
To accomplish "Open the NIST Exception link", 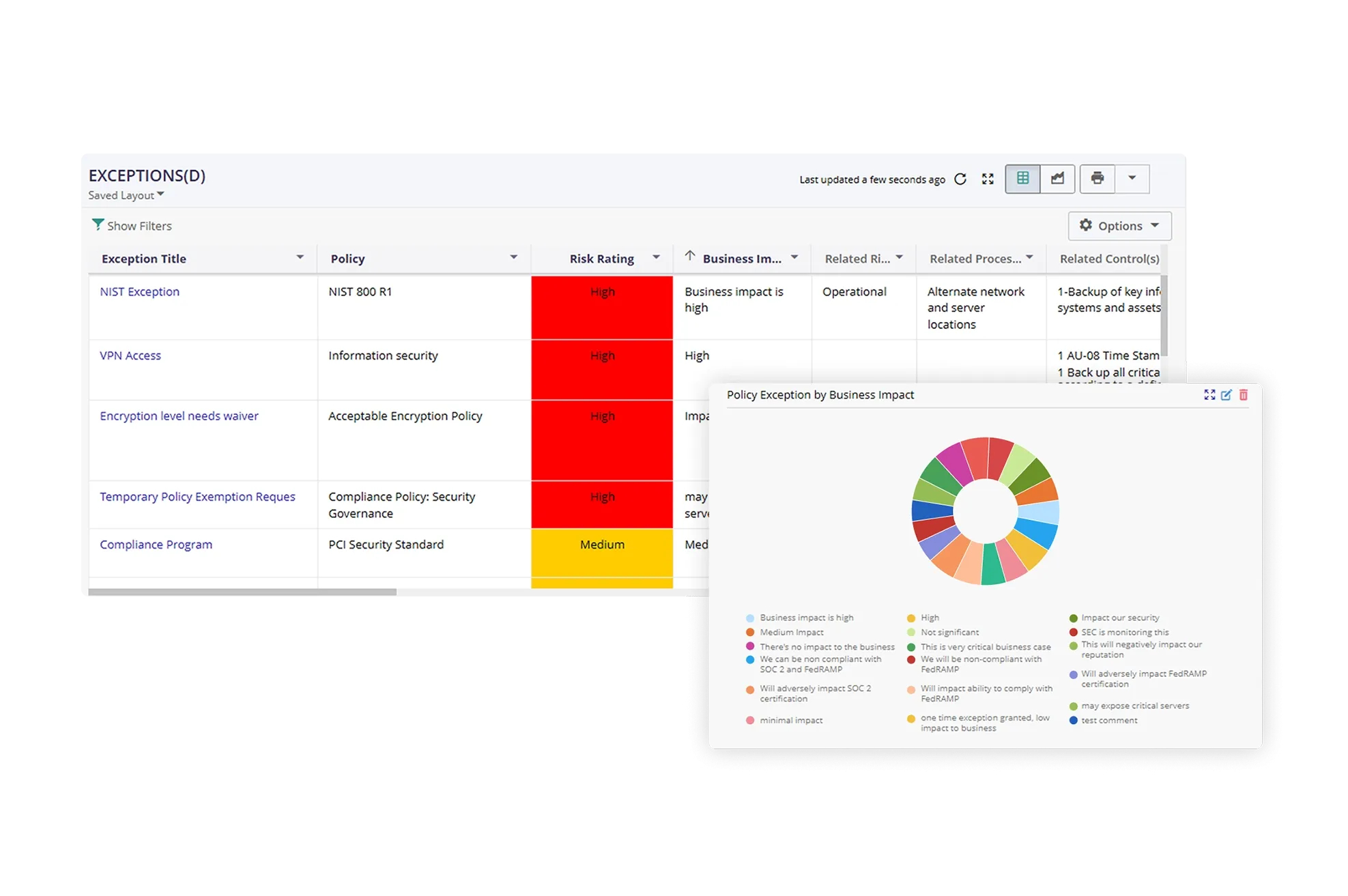I will [140, 291].
